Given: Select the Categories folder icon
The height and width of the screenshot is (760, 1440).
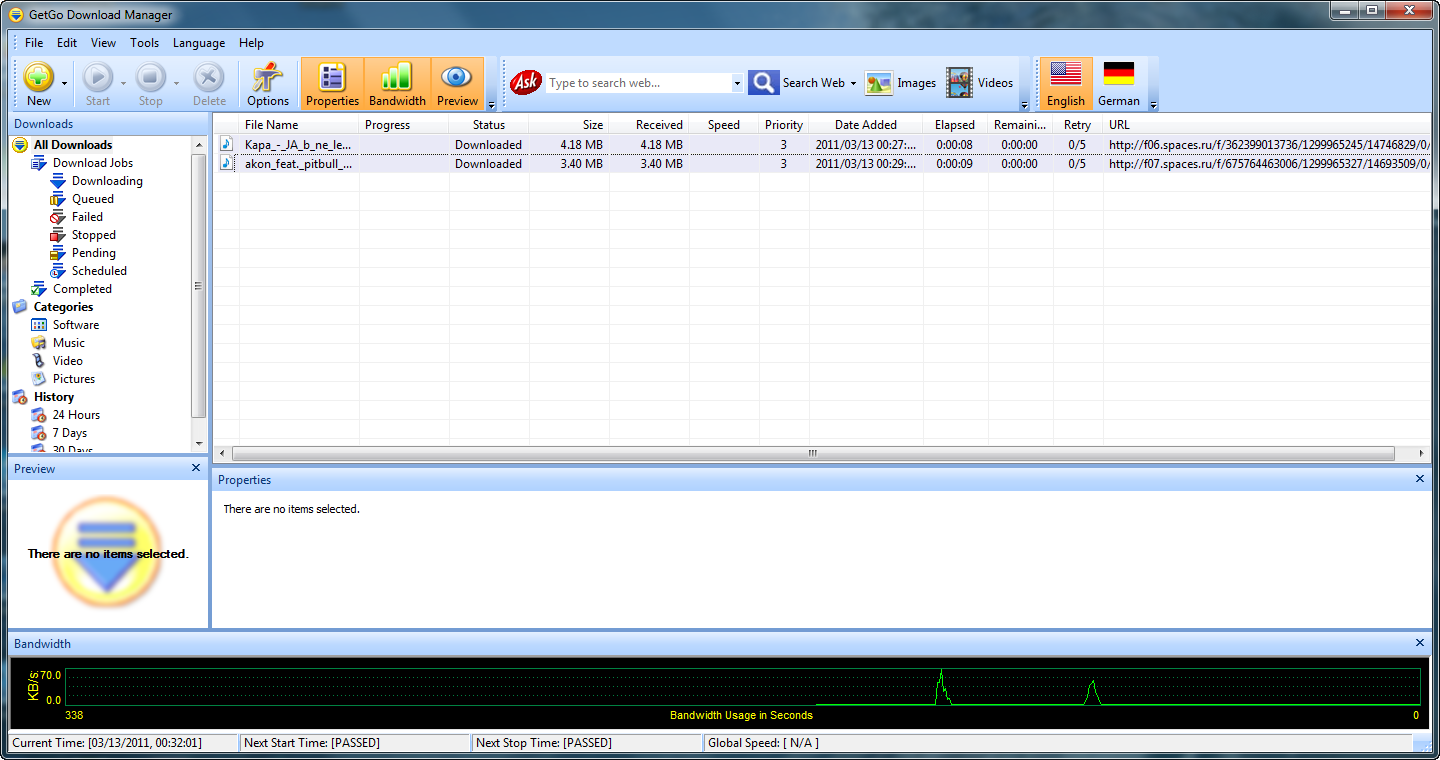Looking at the screenshot, I should coord(20,307).
